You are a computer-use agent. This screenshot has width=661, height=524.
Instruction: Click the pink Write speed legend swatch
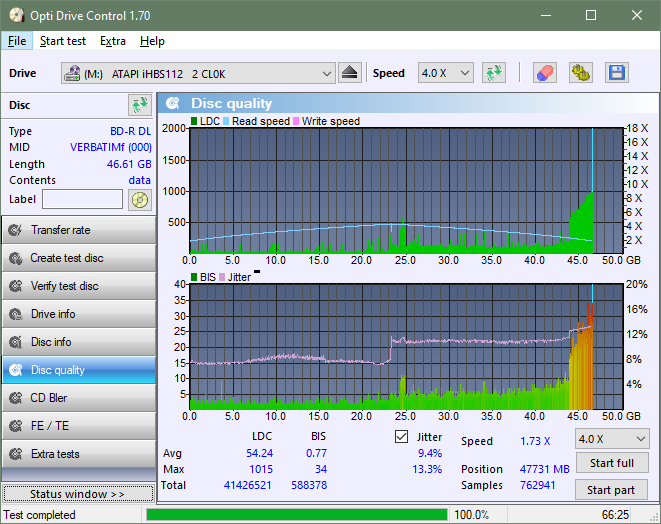point(296,121)
